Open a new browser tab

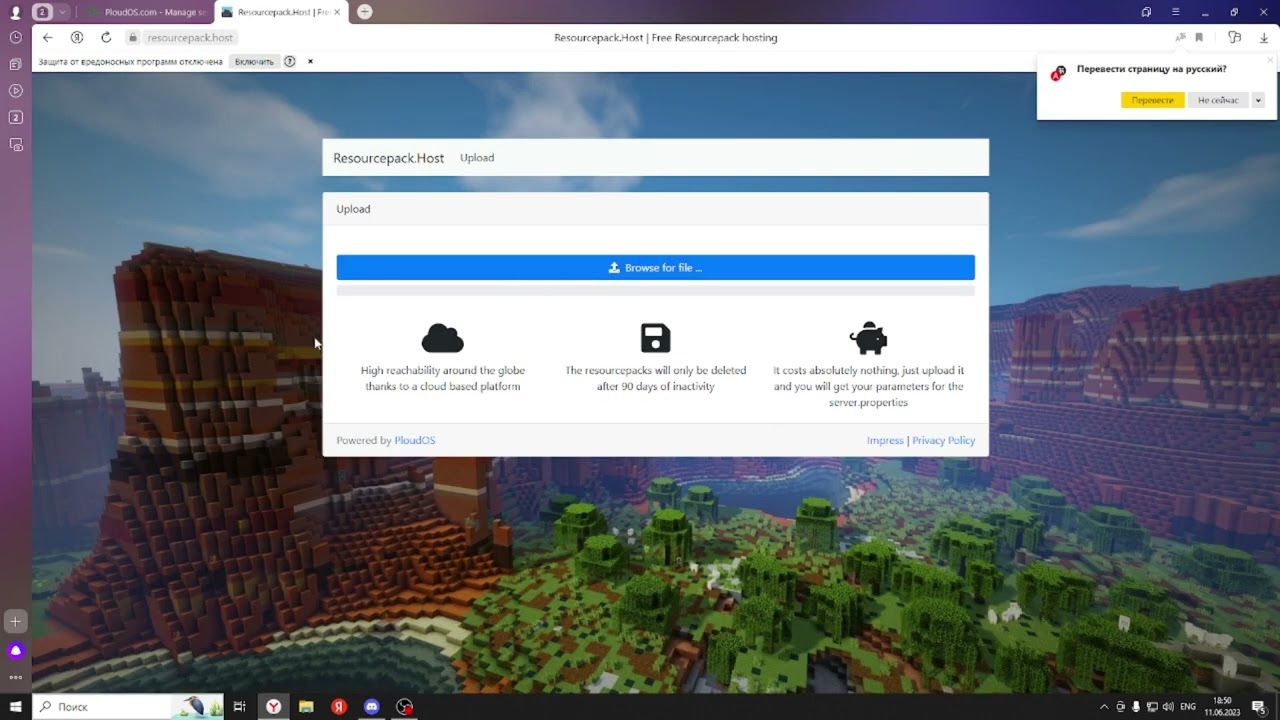(x=365, y=12)
